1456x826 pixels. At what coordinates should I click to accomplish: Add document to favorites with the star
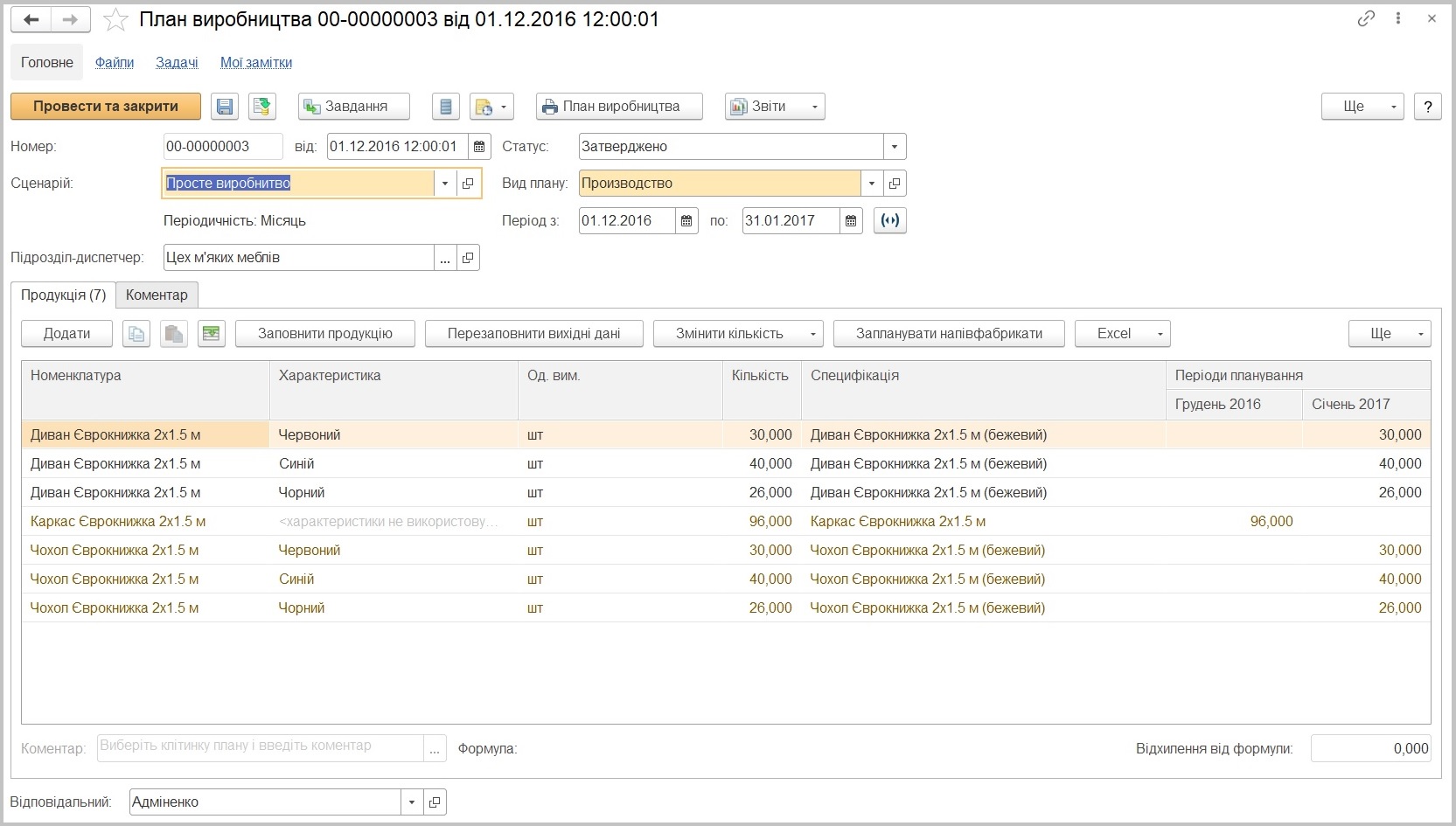(x=115, y=19)
